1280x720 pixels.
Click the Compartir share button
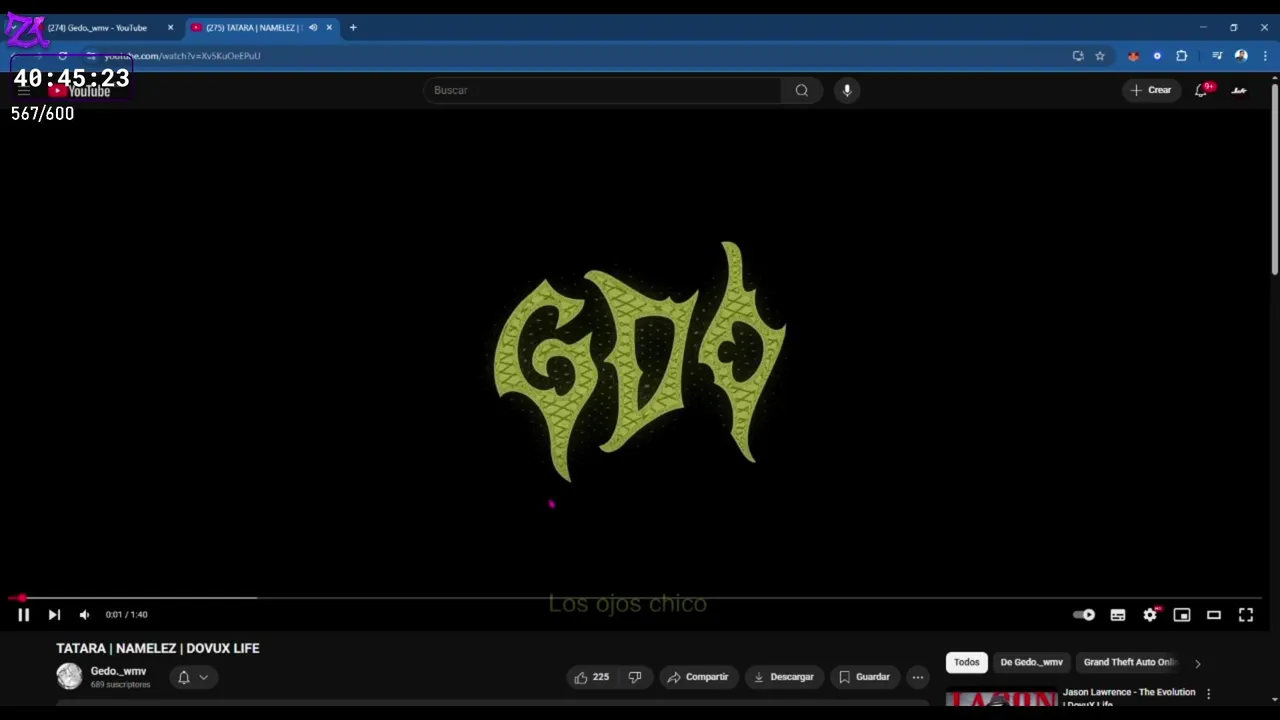[x=698, y=677]
